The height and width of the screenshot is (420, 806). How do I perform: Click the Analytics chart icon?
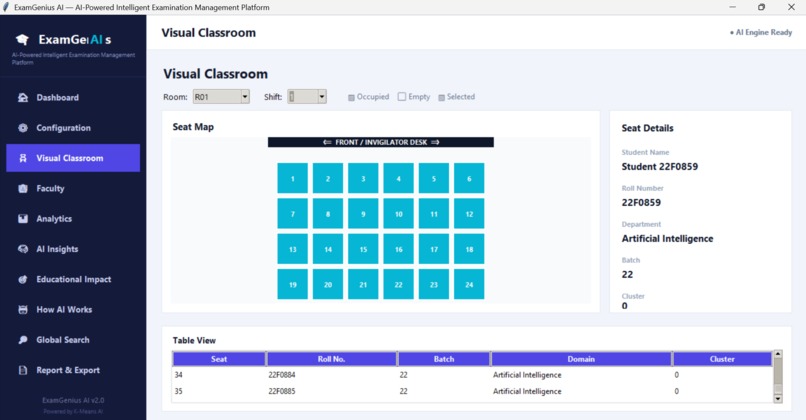pos(23,219)
